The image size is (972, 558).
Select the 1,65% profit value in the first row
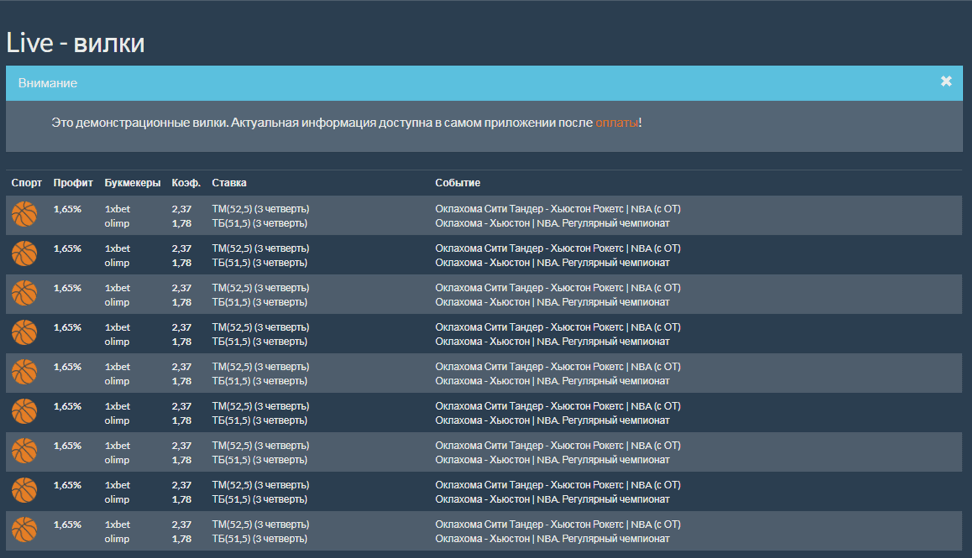(67, 209)
